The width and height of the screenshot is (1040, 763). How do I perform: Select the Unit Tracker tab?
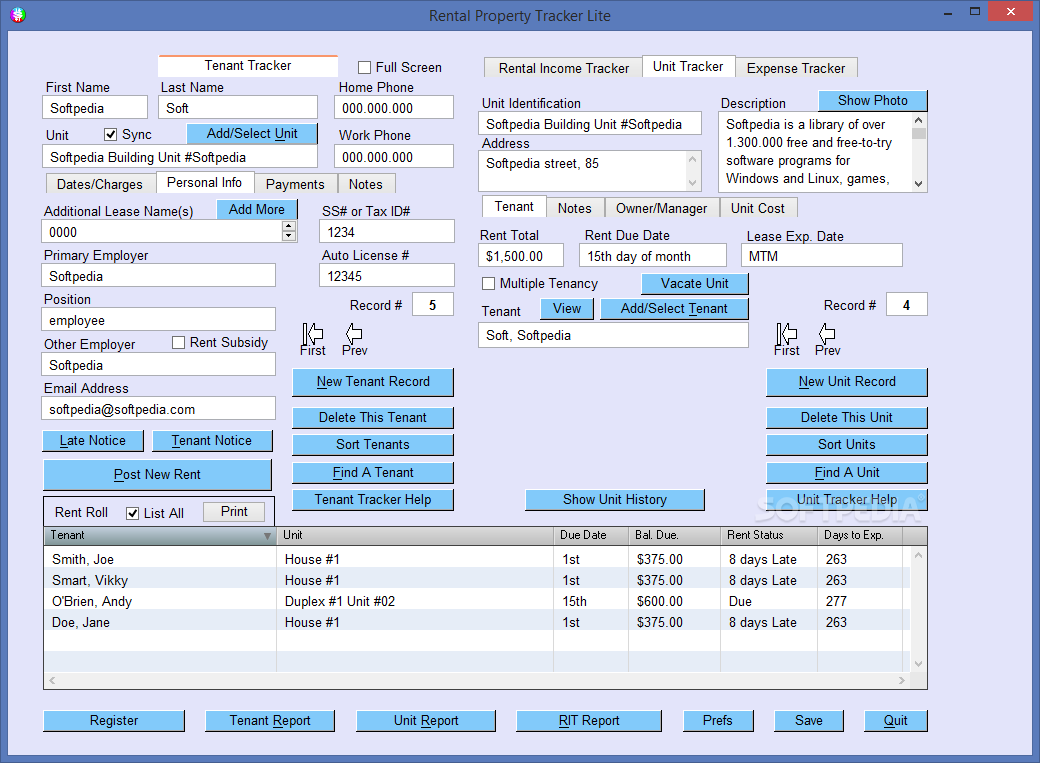[x=688, y=66]
